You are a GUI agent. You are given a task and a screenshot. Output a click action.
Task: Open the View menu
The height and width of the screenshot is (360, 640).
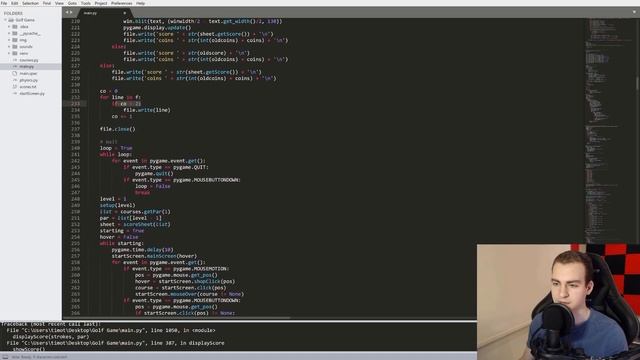point(59,3)
